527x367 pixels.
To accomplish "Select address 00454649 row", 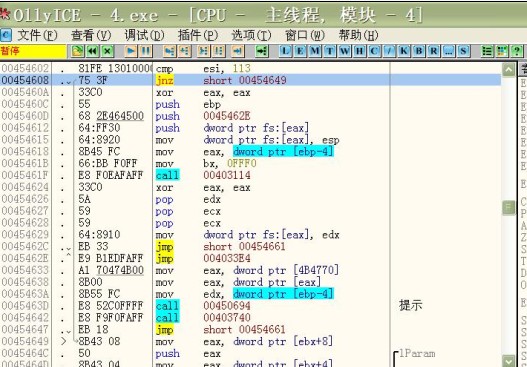I will pyautogui.click(x=250, y=341).
